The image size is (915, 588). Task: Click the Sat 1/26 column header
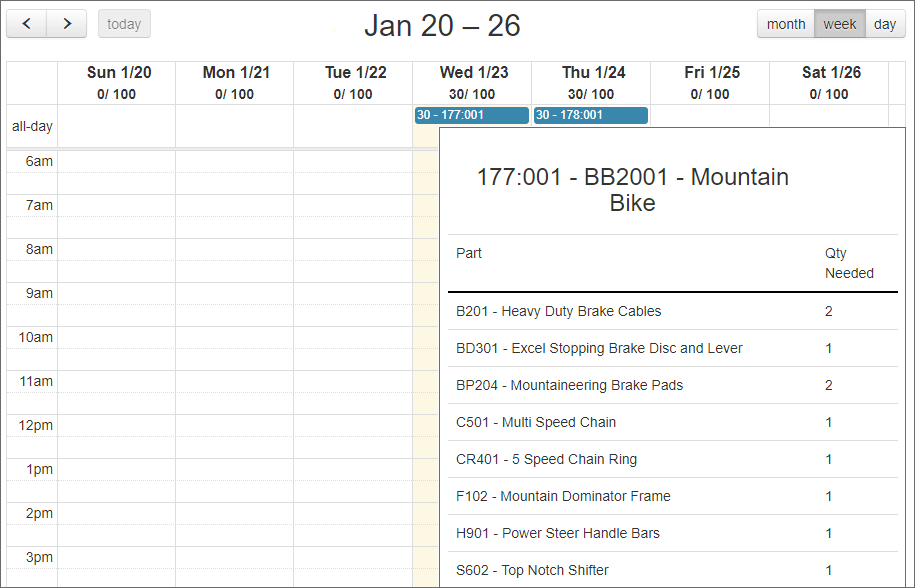(829, 82)
